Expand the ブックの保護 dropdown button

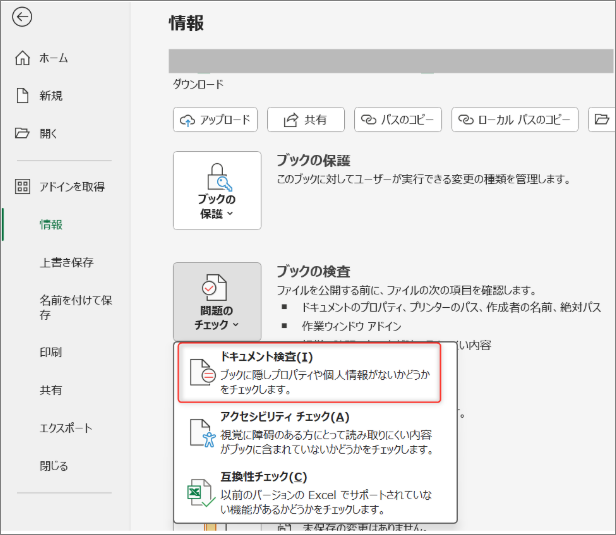tap(217, 191)
